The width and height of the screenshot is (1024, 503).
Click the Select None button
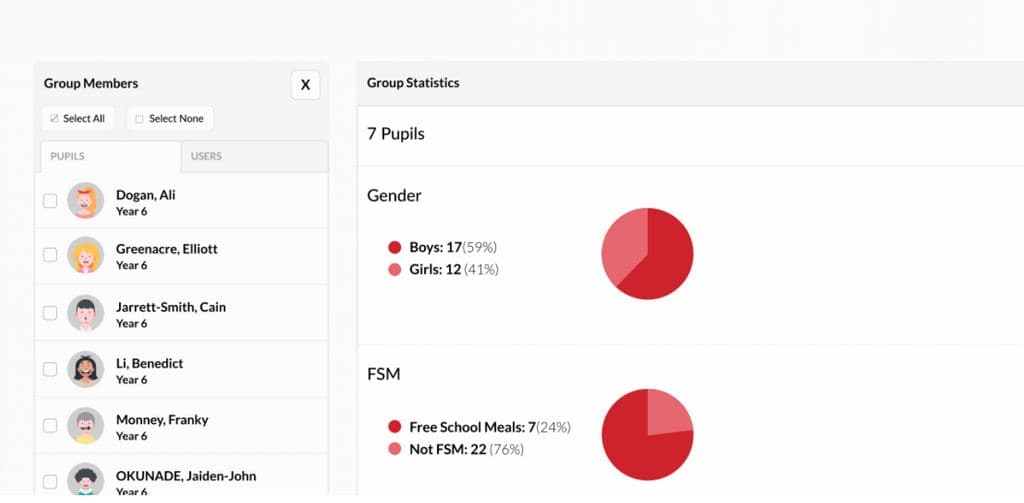(x=170, y=119)
